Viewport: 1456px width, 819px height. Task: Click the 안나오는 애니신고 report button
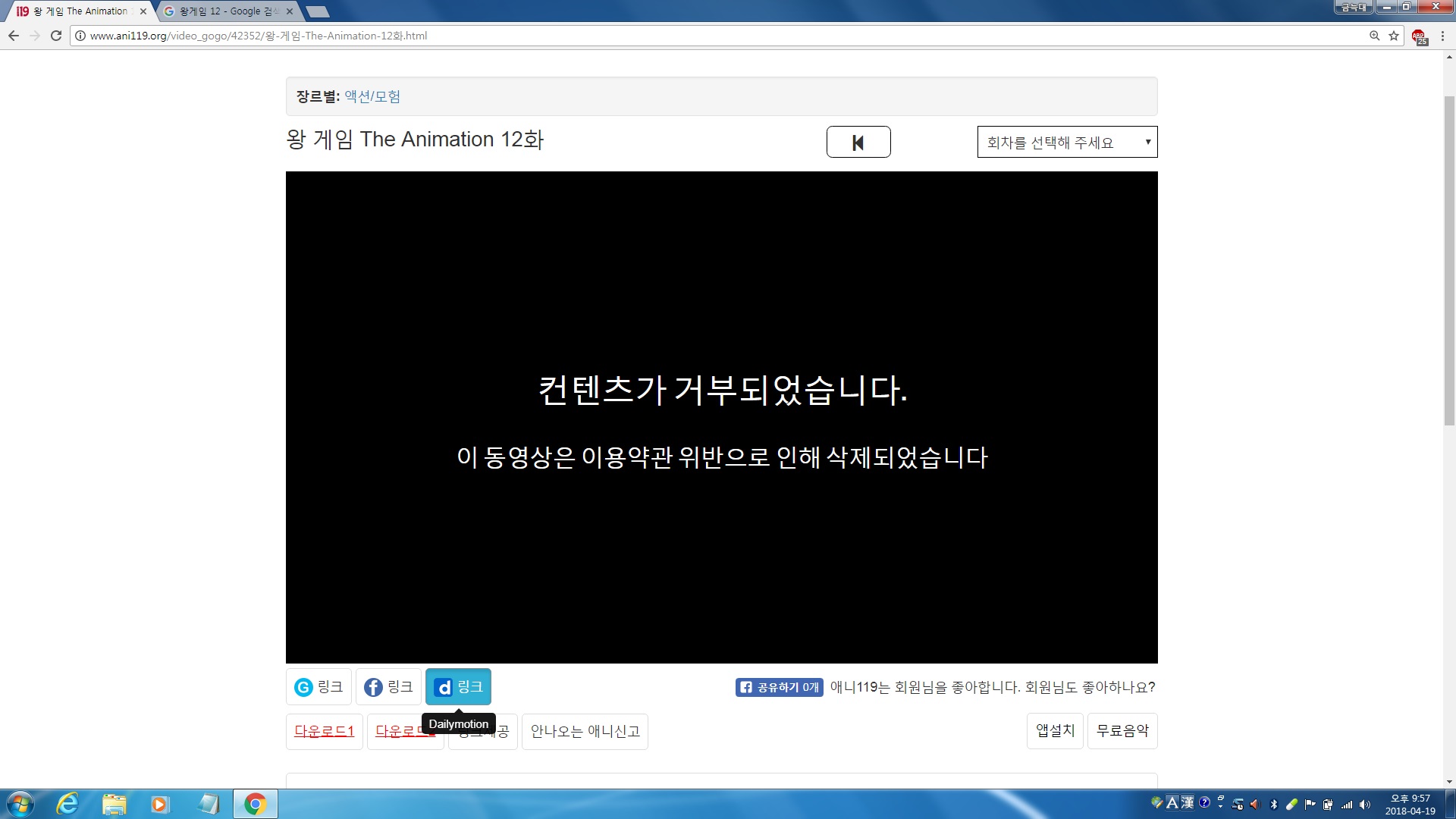click(585, 731)
